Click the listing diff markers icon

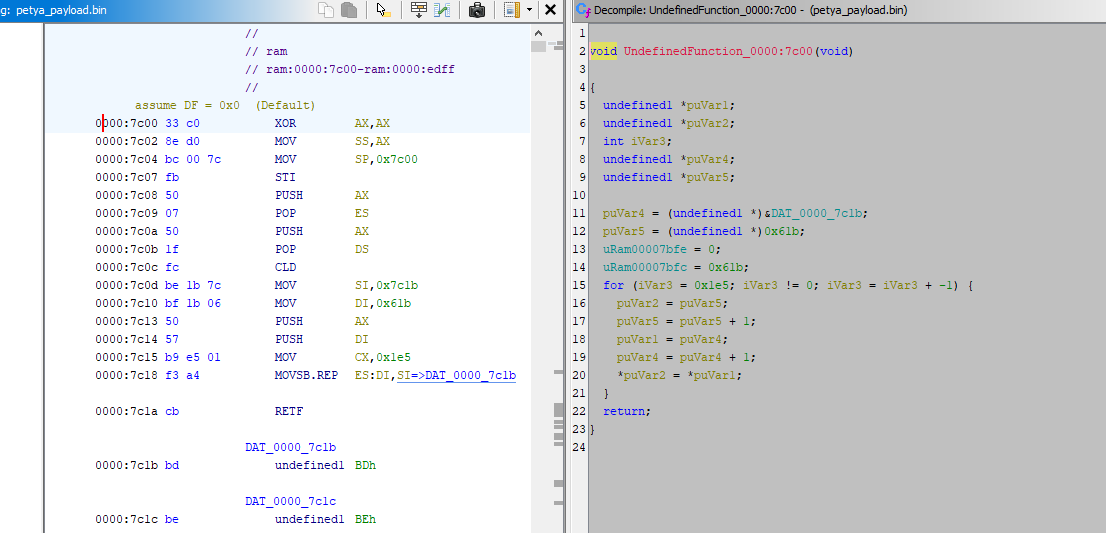click(x=442, y=10)
